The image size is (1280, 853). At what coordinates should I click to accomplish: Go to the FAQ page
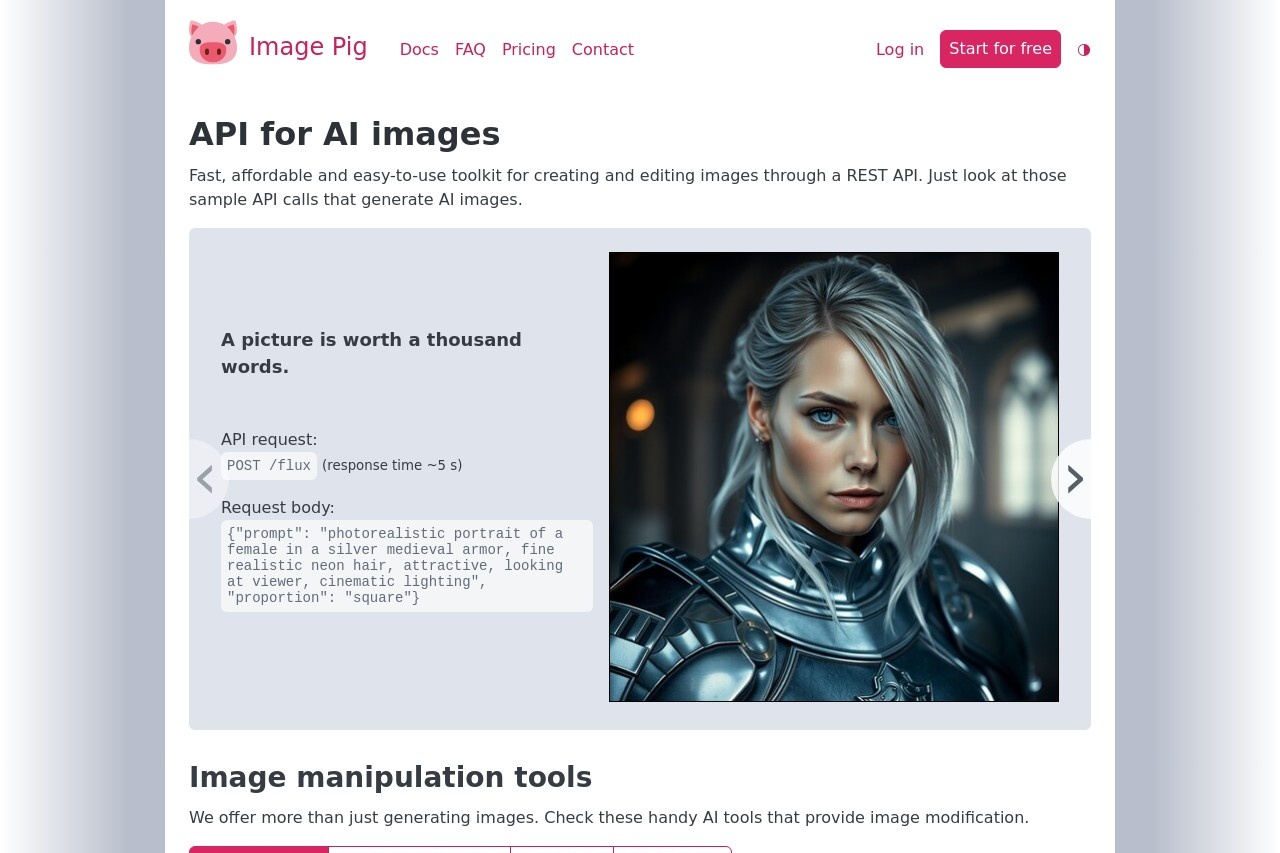[x=470, y=50]
